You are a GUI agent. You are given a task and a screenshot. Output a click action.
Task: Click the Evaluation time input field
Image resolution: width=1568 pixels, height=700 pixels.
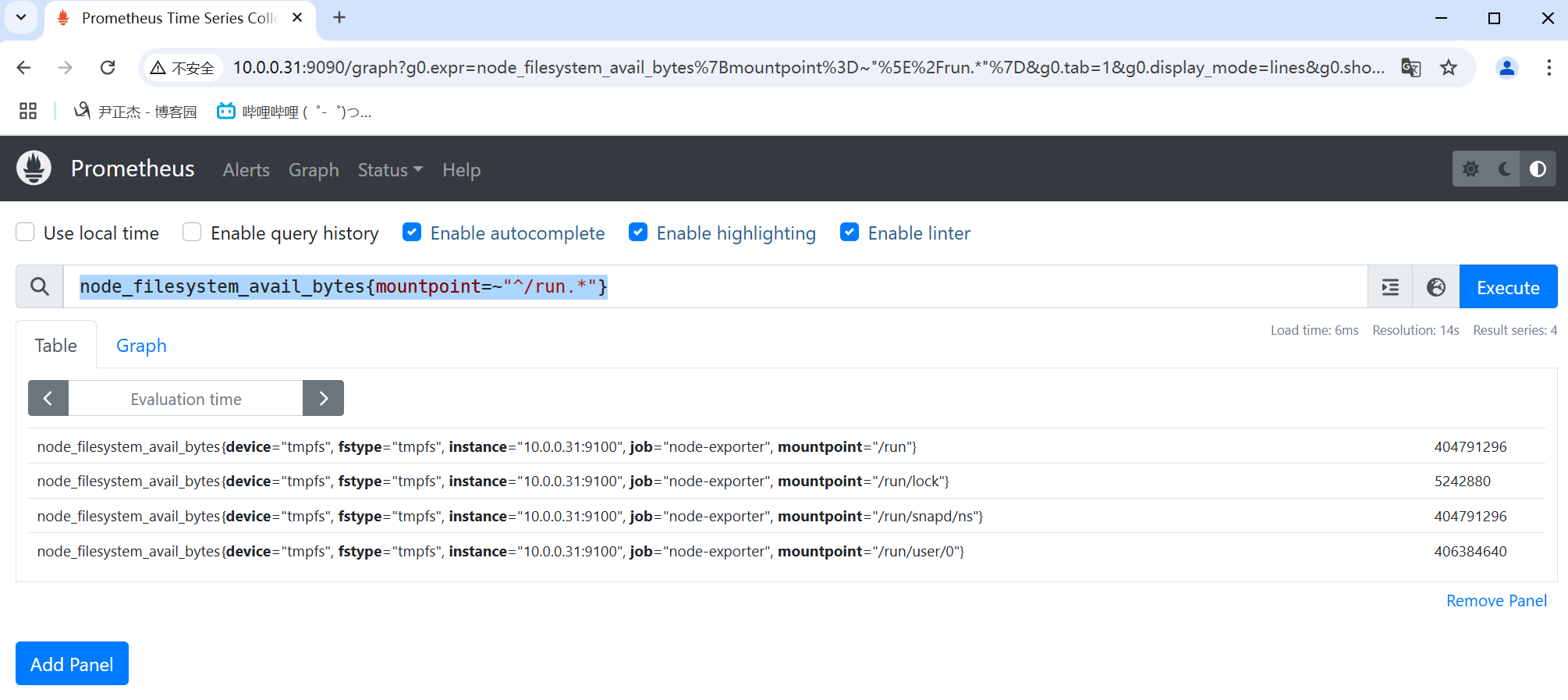[186, 399]
